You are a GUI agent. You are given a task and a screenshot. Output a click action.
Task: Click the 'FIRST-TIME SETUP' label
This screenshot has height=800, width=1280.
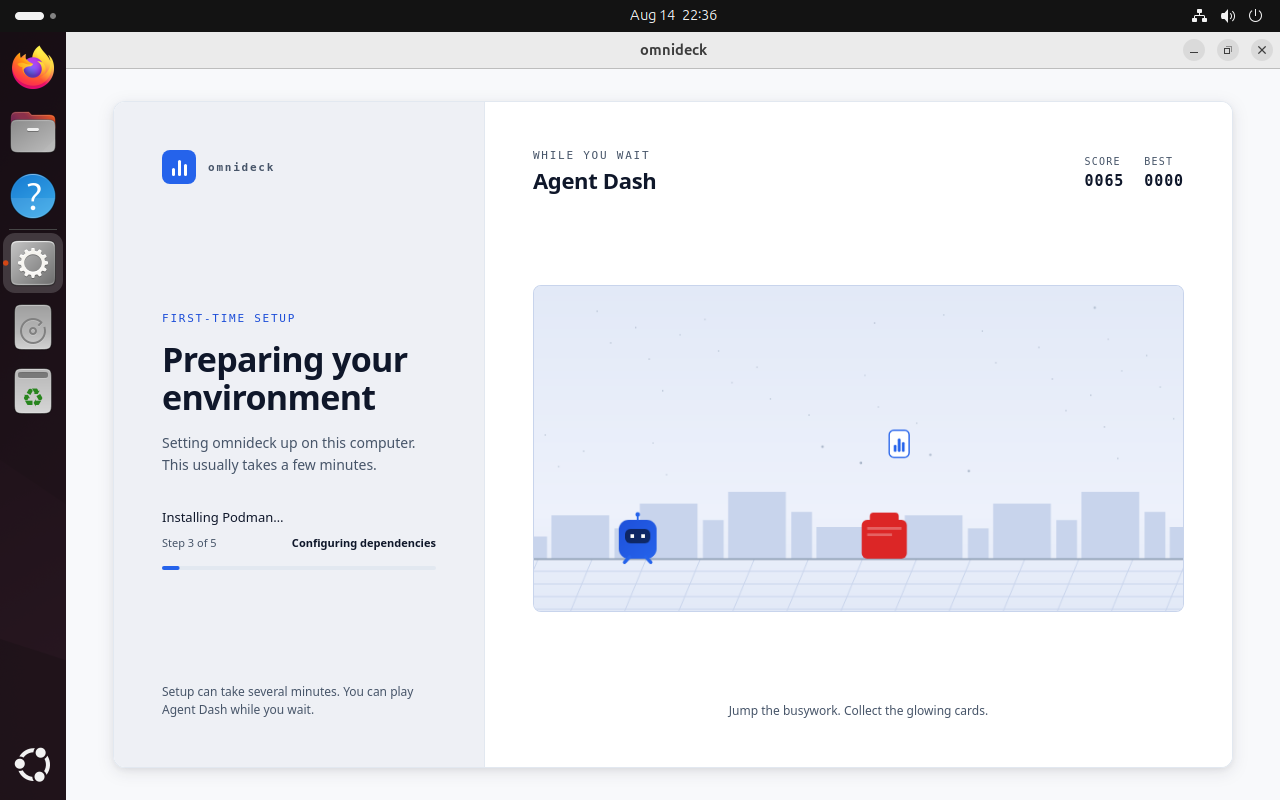(229, 318)
